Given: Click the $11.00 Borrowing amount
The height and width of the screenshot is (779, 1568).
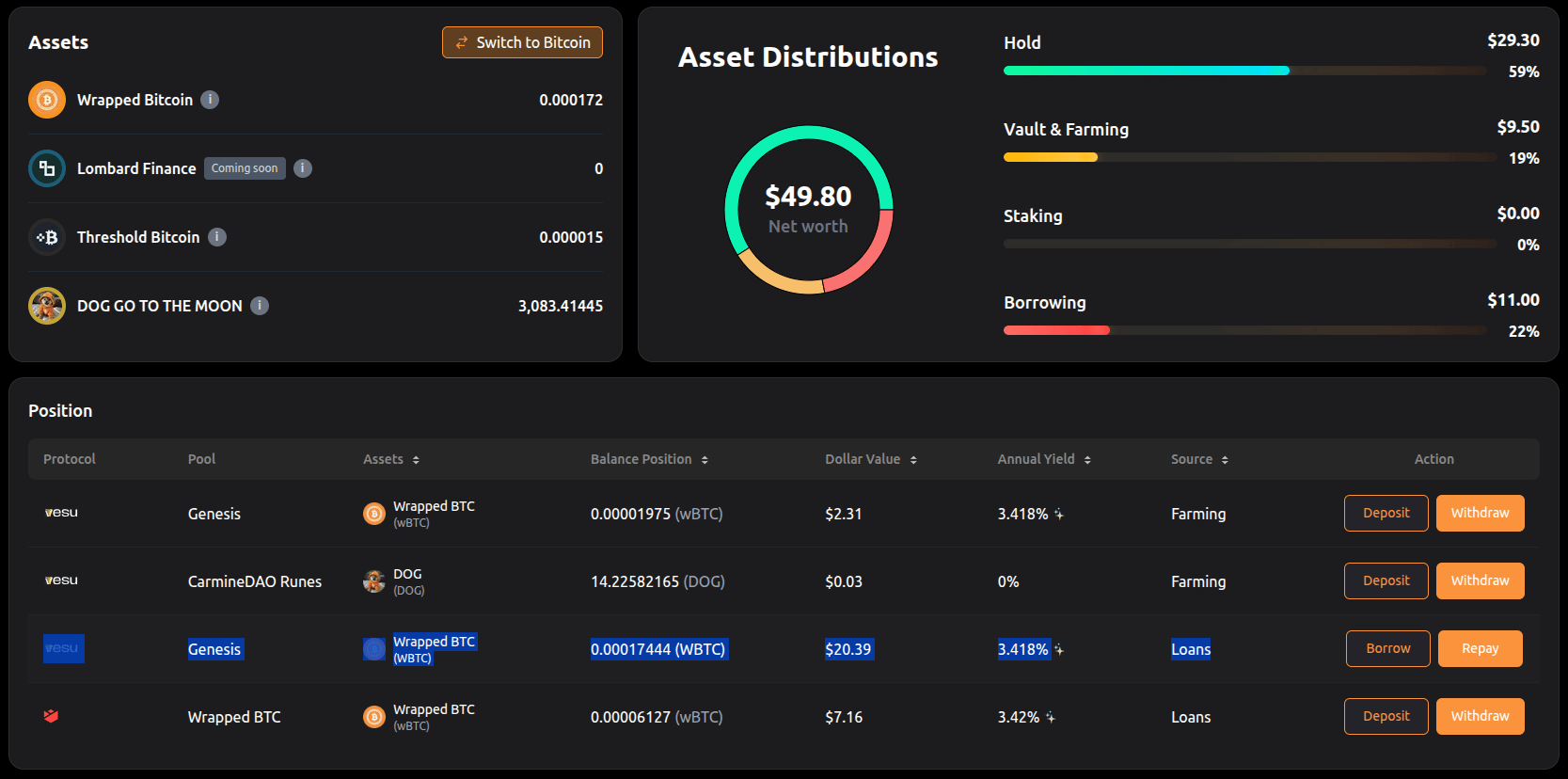Looking at the screenshot, I should 1513,300.
